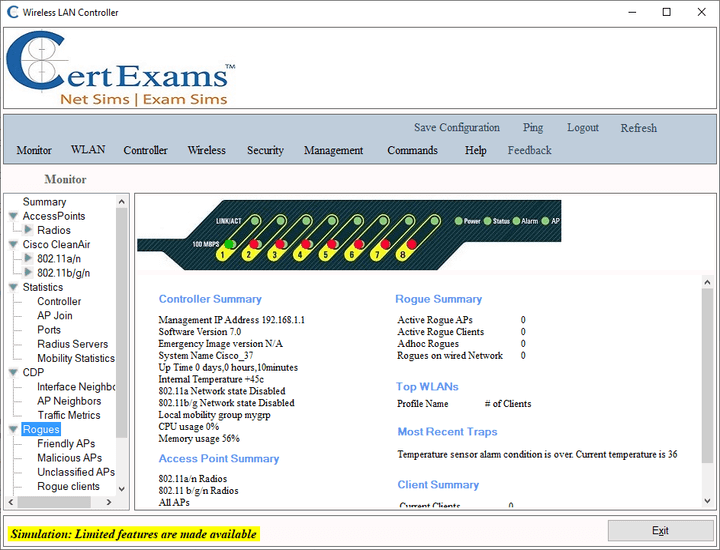Collapse the CDP tree node

click(x=13, y=373)
